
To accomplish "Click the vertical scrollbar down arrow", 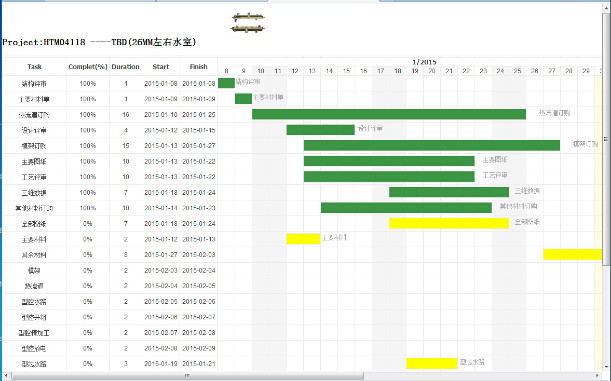I will [x=606, y=367].
